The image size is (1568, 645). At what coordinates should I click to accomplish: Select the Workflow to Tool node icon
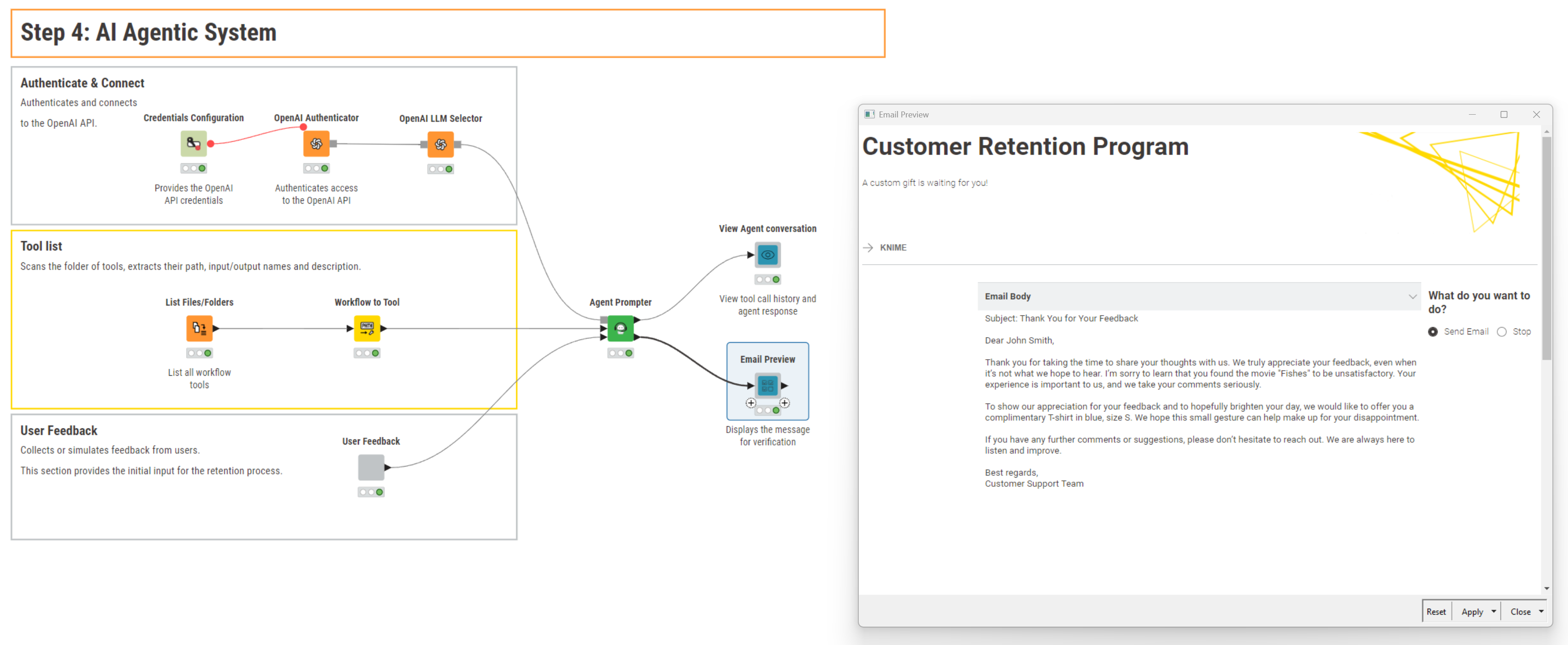click(367, 328)
